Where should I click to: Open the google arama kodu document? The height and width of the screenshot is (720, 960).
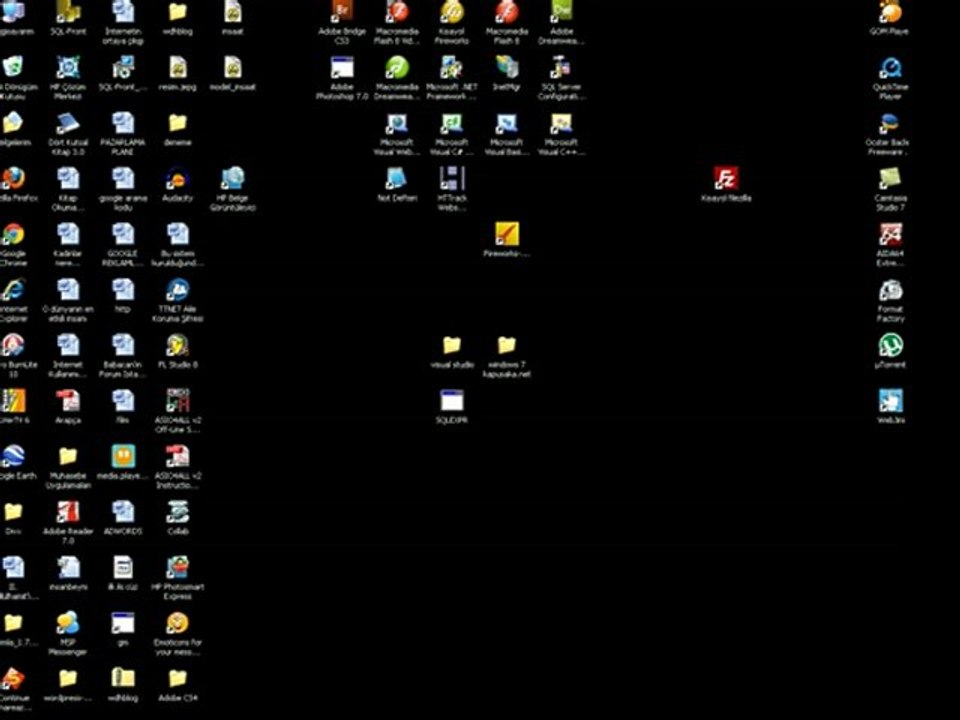pos(122,178)
